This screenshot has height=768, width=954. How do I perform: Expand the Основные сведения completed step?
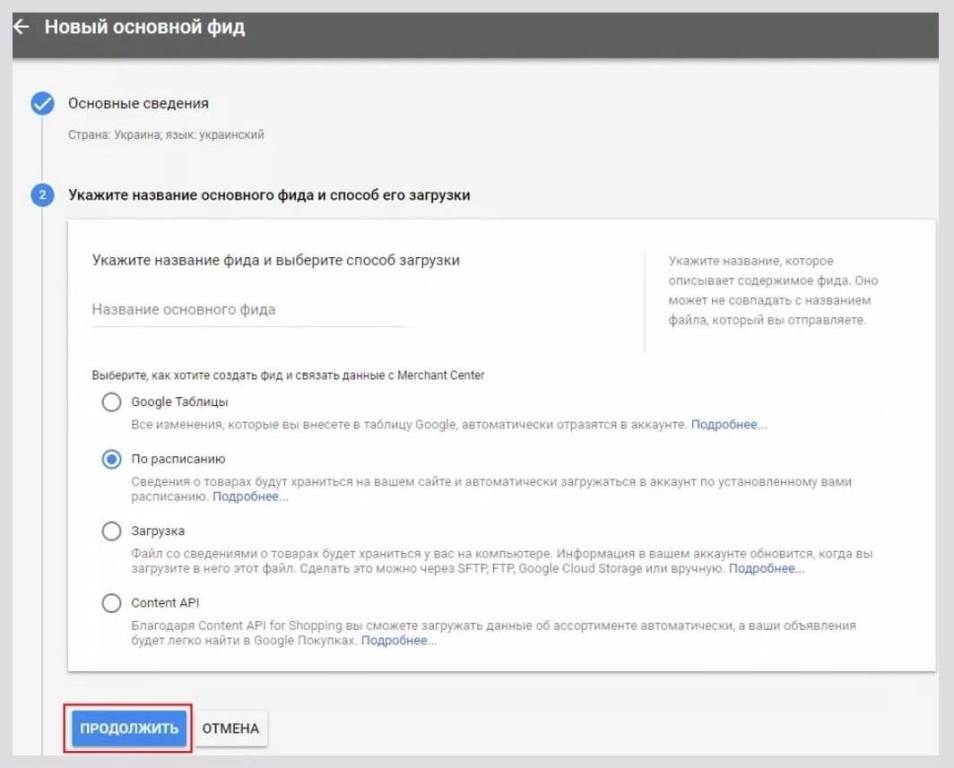coord(138,103)
